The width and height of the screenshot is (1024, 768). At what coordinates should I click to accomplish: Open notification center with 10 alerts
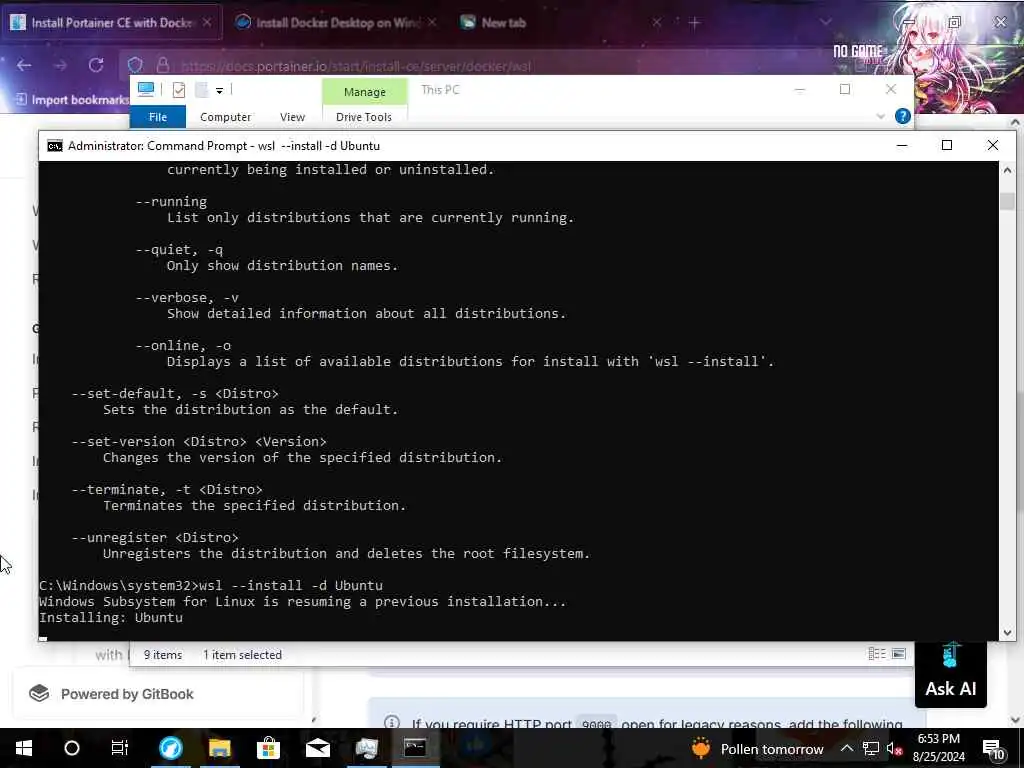994,748
